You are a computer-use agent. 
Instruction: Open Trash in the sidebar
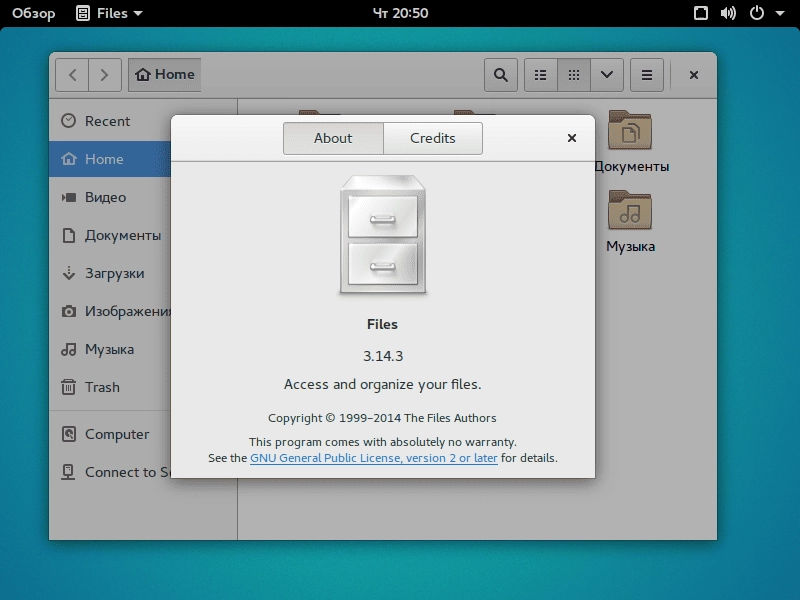110,387
